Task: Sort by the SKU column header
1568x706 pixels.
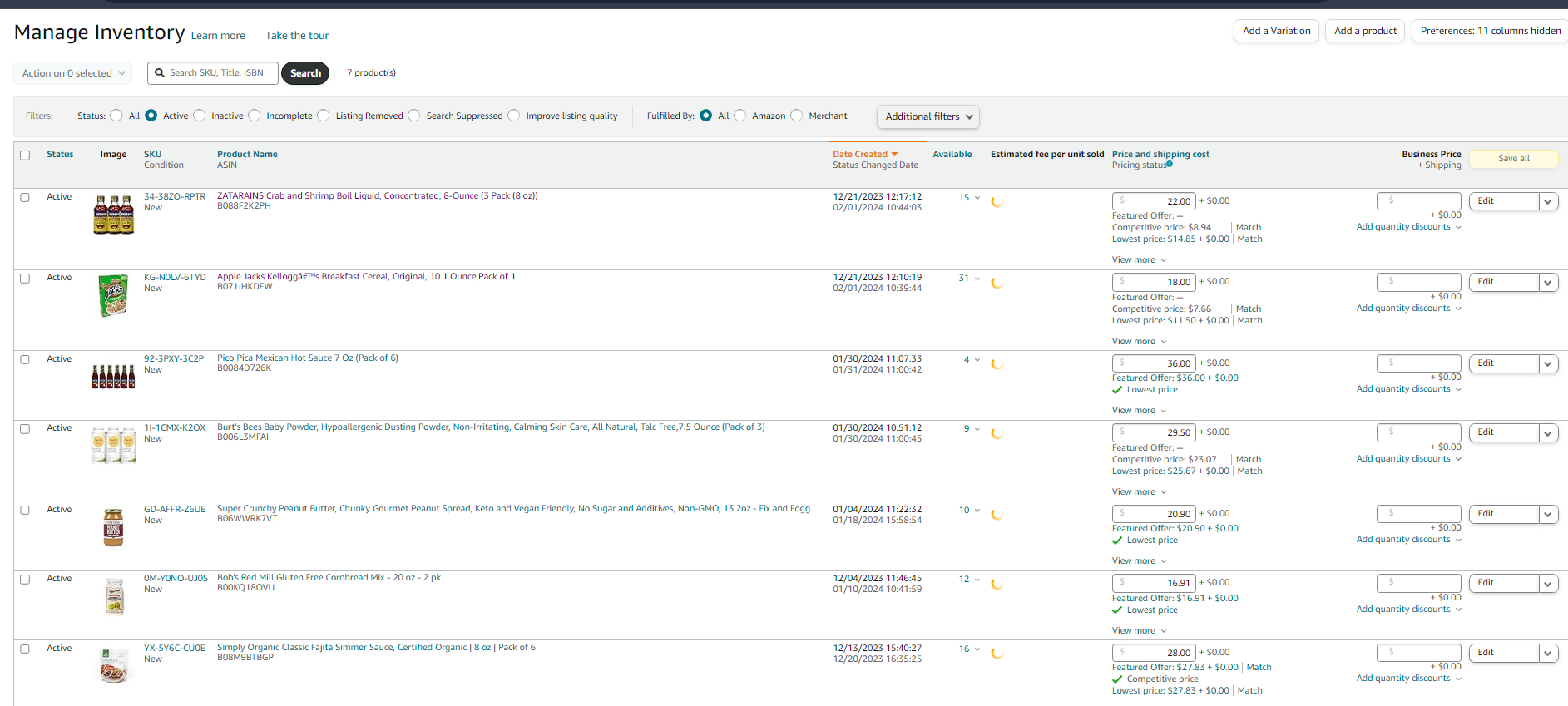Action: click(x=153, y=155)
